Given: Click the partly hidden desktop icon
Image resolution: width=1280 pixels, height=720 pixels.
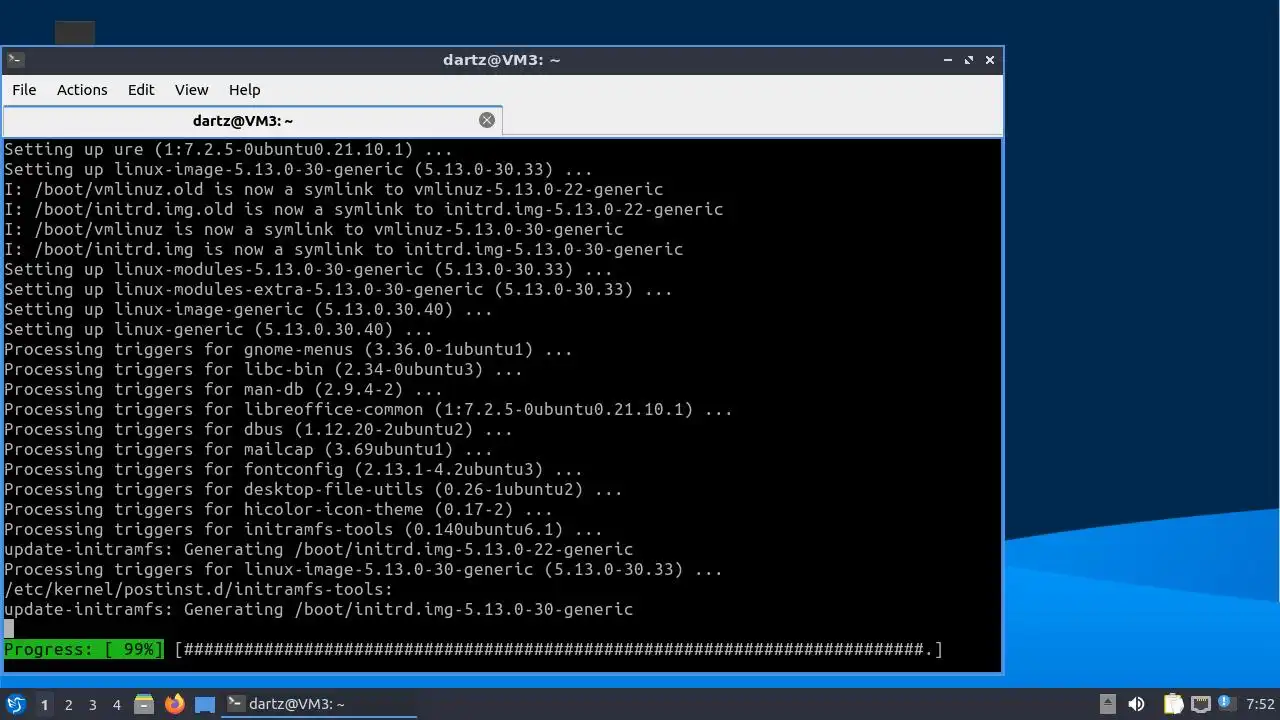Looking at the screenshot, I should pyautogui.click(x=75, y=33).
